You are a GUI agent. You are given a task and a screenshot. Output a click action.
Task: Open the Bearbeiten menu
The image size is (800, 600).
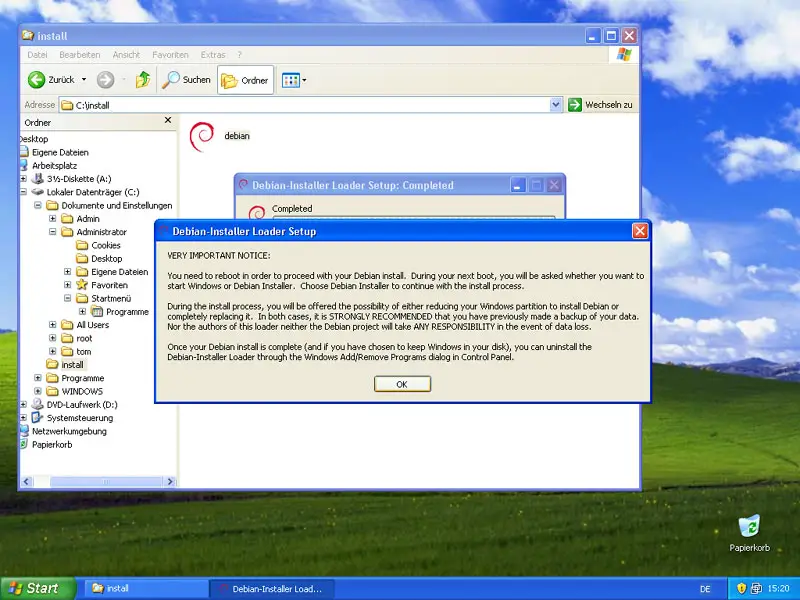pos(80,55)
